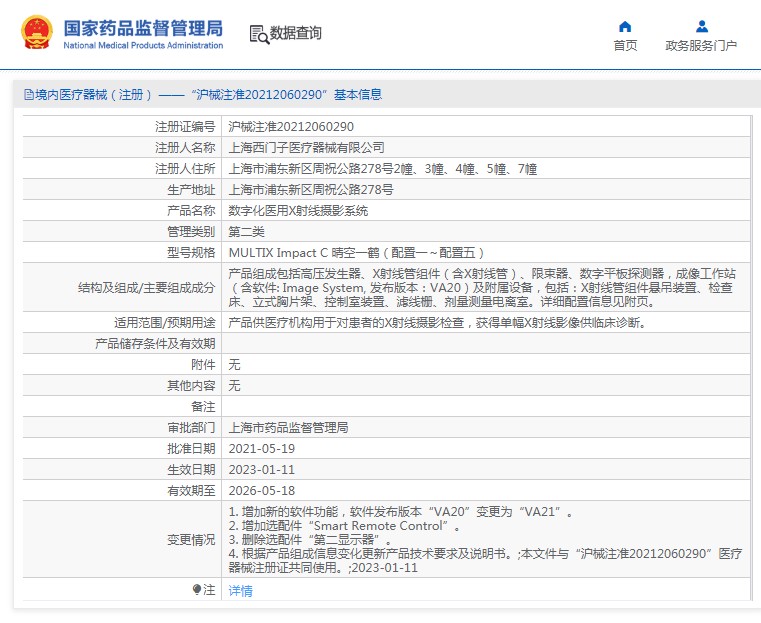
Task: Click the 变更情况 change details text
Action: (x=485, y=540)
